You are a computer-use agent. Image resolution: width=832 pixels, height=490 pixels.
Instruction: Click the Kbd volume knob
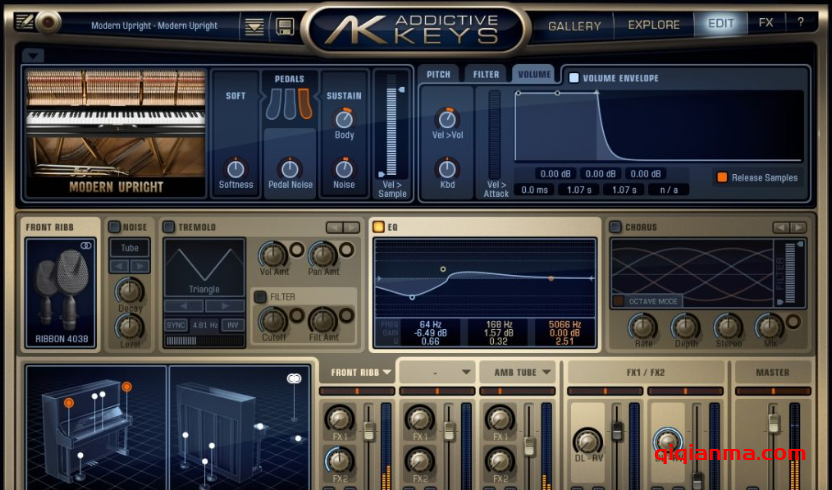click(447, 169)
